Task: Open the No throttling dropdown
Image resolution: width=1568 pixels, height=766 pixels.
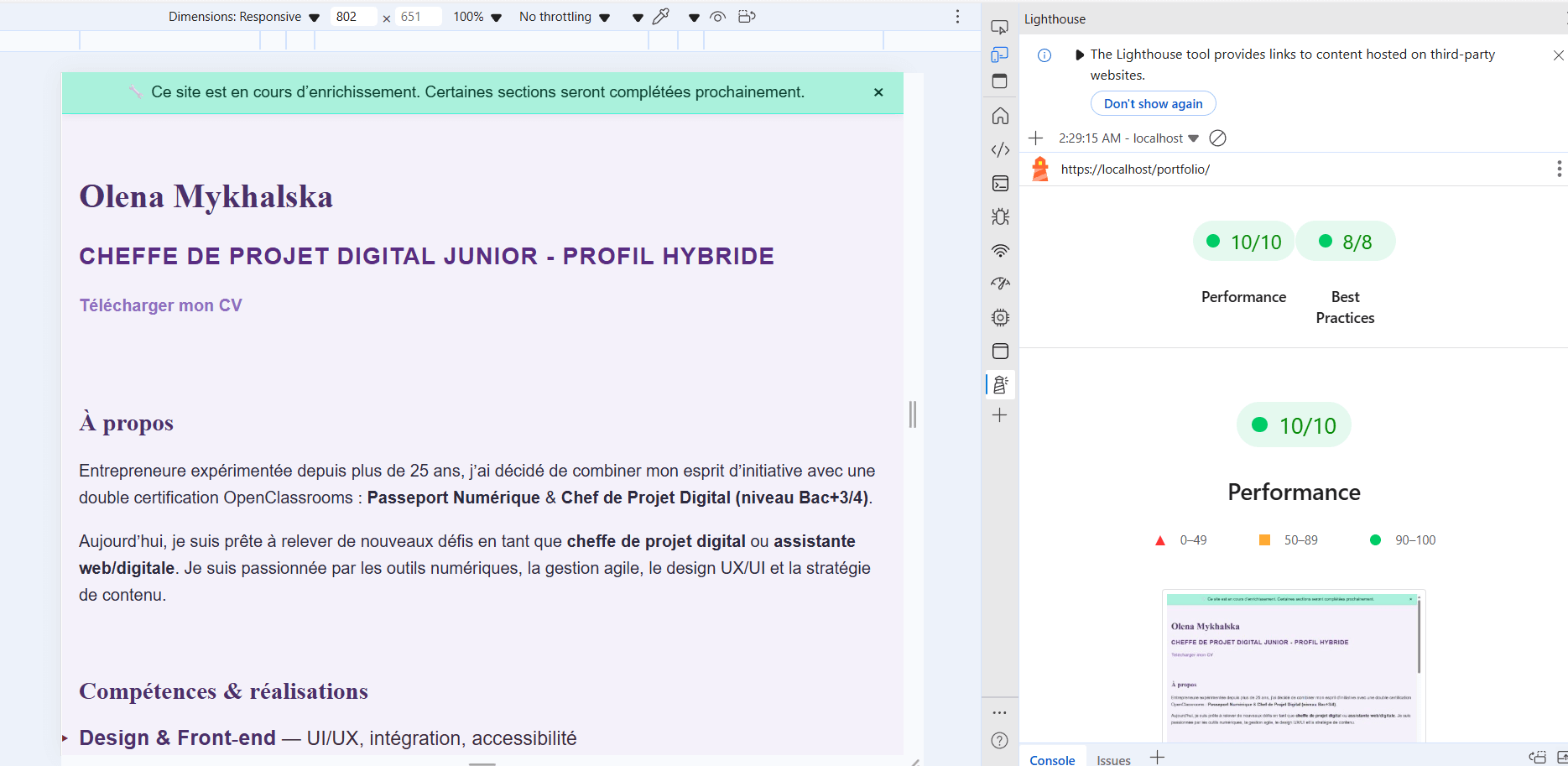Action: click(565, 17)
